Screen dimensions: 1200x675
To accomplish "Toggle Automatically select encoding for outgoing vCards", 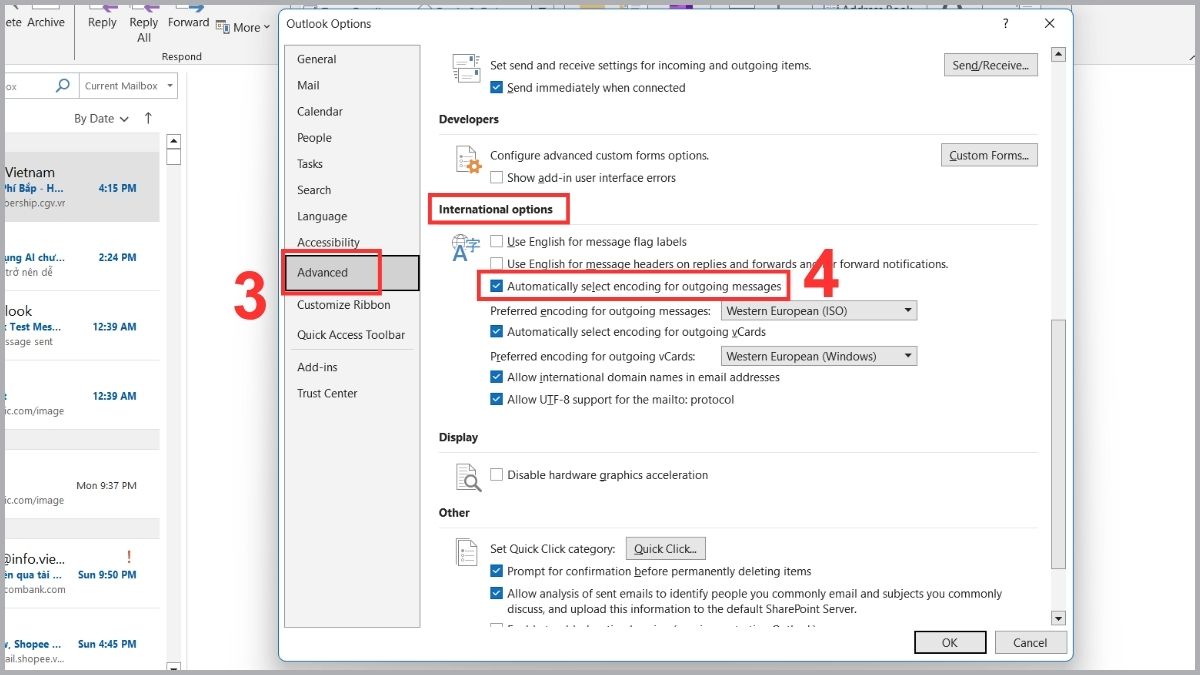I will click(497, 332).
